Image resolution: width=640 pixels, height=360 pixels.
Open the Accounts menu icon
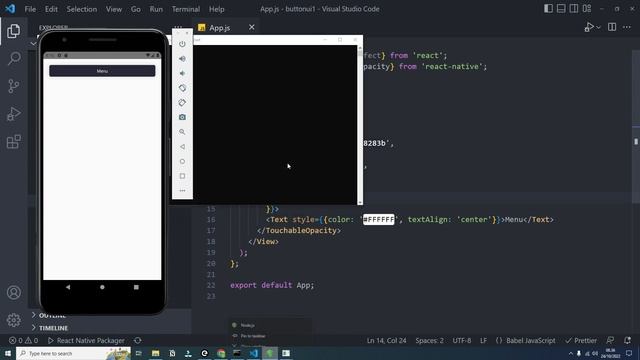pos(13,293)
